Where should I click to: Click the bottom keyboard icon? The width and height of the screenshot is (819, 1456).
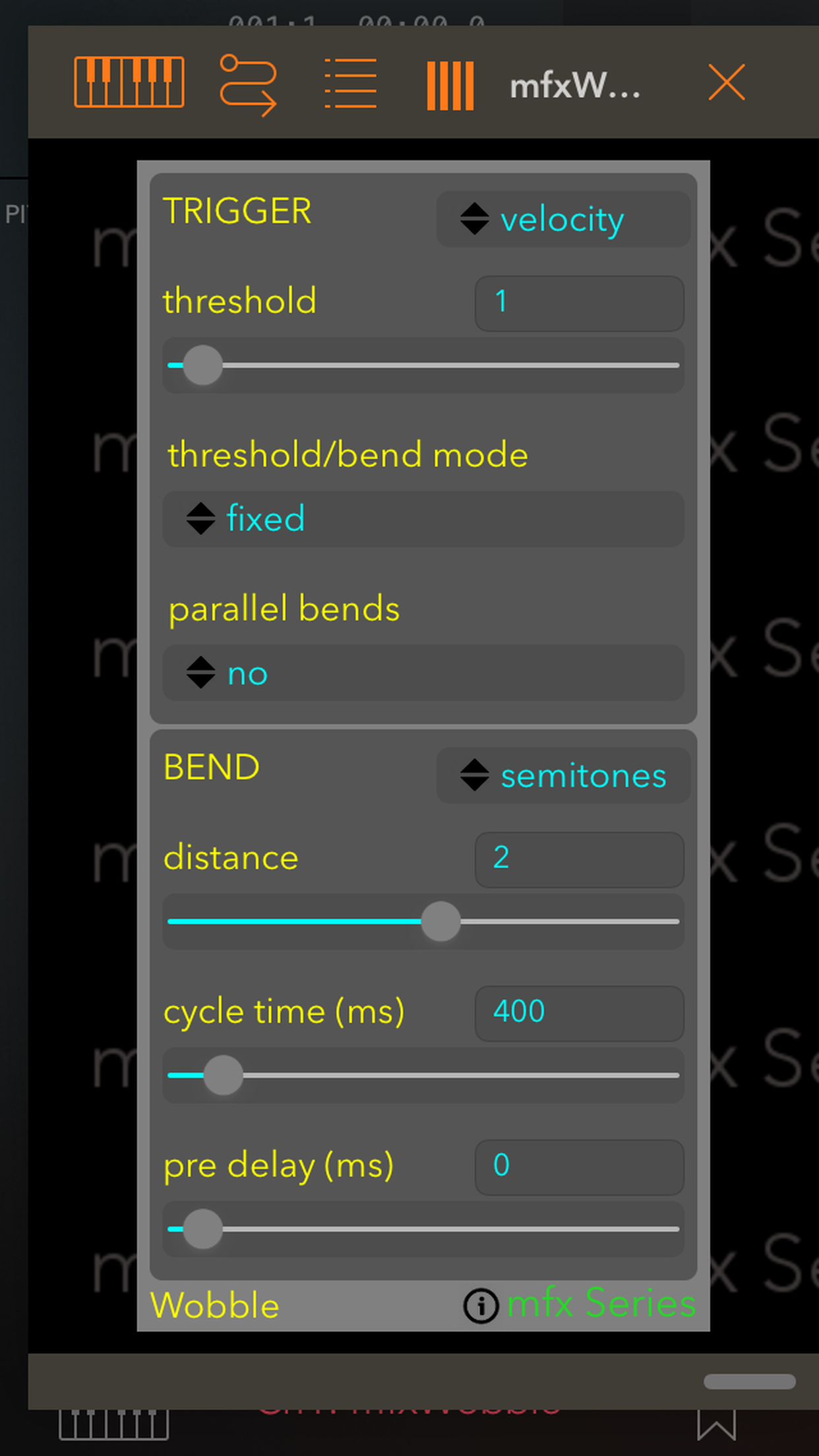(113, 1426)
